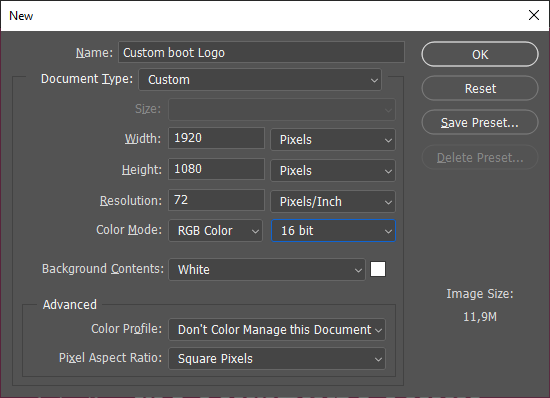The image size is (550, 398).
Task: Open the Pixel Aspect Ratio dropdown
Action: [x=277, y=358]
